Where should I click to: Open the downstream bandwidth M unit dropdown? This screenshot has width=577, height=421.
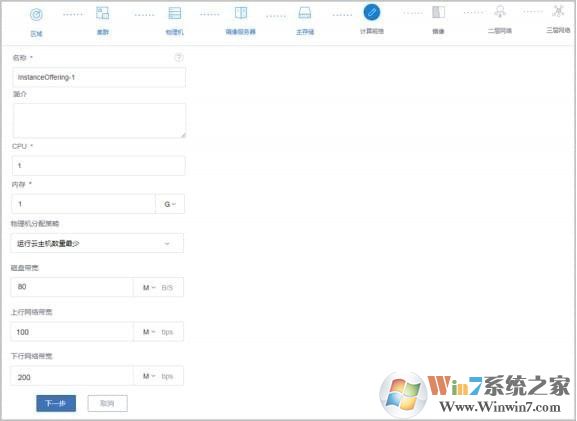(149, 376)
